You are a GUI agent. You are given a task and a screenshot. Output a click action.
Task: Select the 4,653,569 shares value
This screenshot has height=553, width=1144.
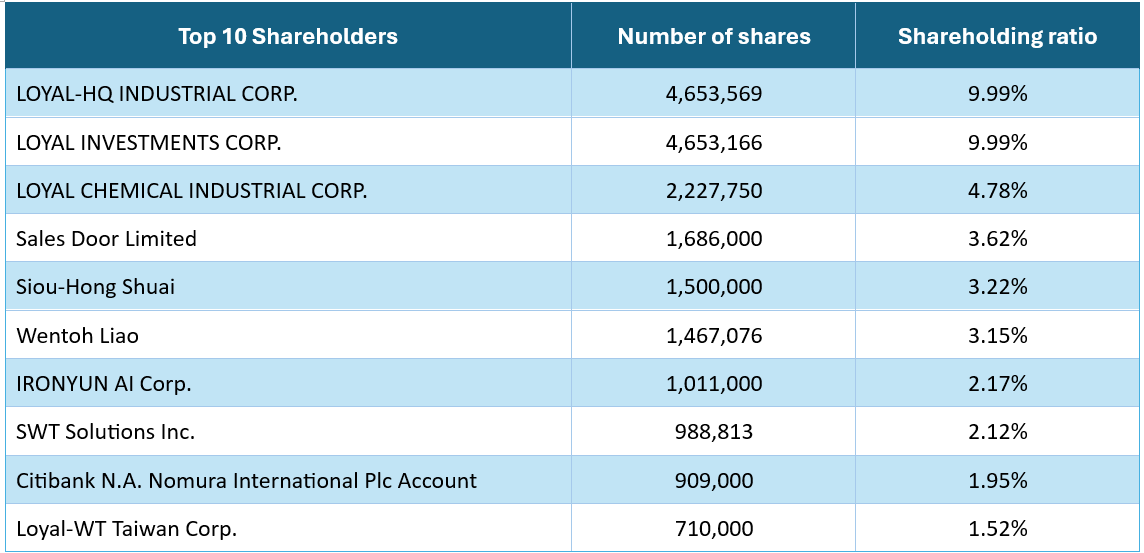point(714,94)
